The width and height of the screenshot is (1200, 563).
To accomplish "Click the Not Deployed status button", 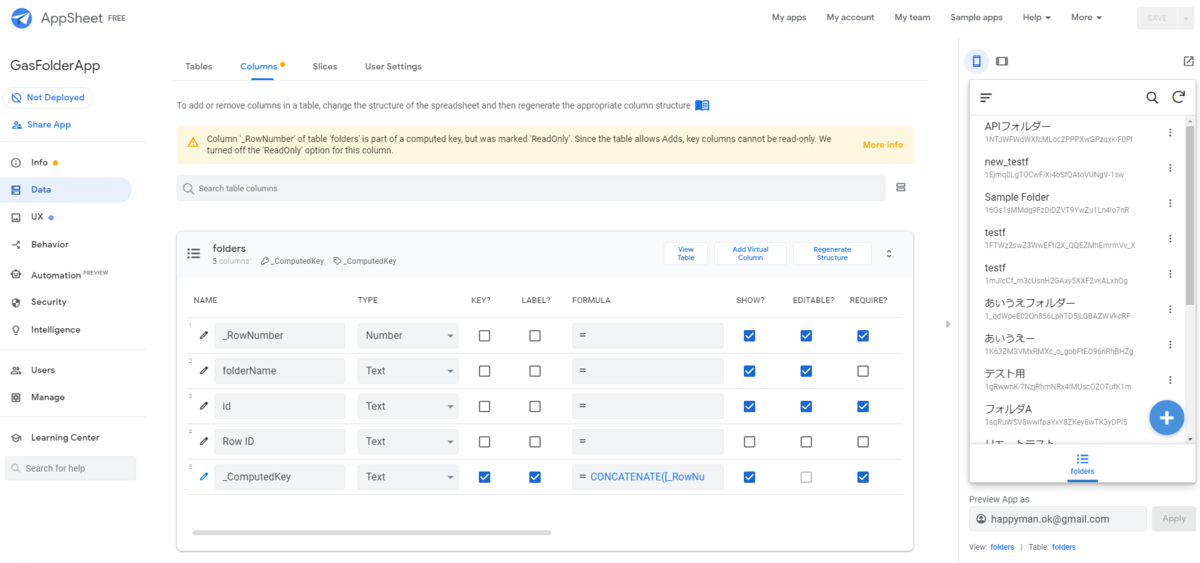I will pyautogui.click(x=48, y=97).
